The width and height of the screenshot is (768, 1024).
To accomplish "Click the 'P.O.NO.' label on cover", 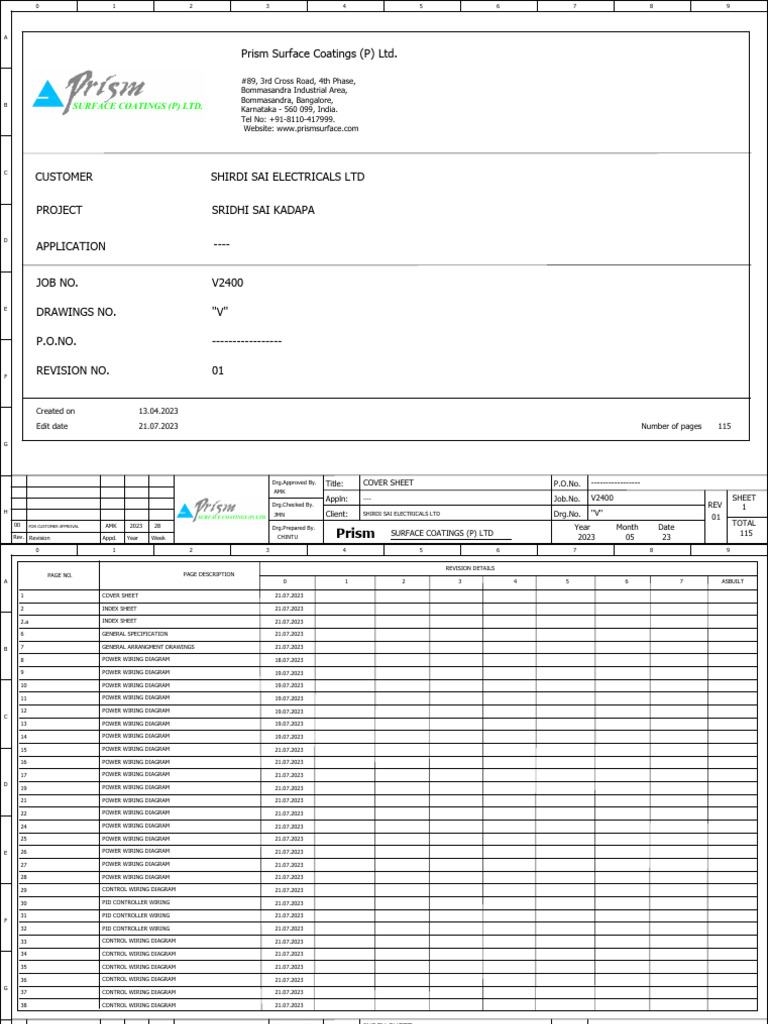I will pyautogui.click(x=56, y=342).
